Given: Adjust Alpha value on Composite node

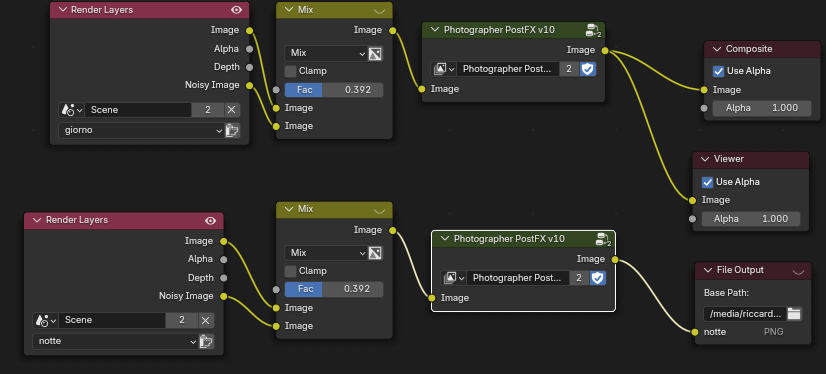Looking at the screenshot, I should (x=762, y=109).
